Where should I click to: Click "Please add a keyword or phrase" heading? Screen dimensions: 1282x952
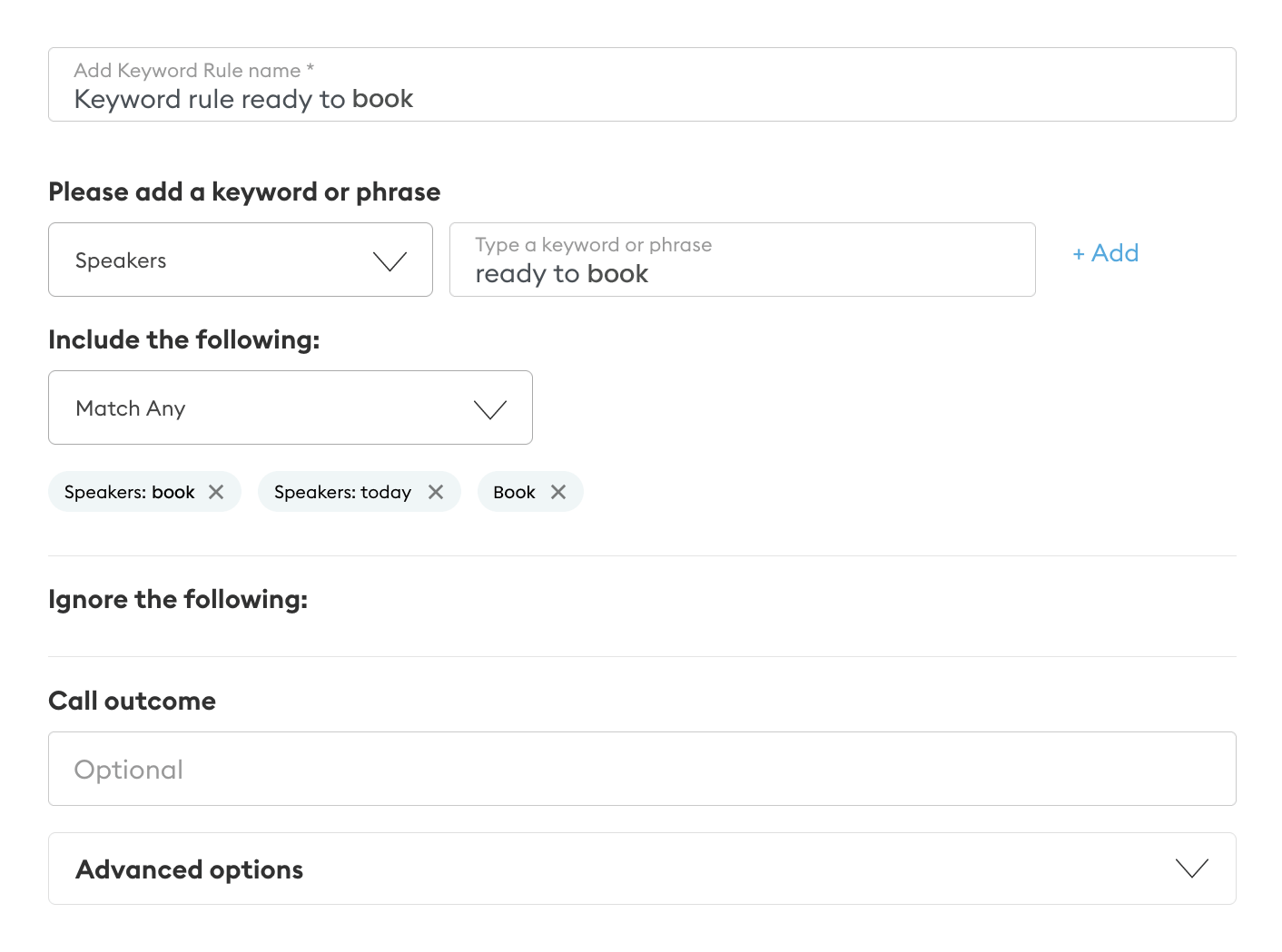click(x=244, y=192)
